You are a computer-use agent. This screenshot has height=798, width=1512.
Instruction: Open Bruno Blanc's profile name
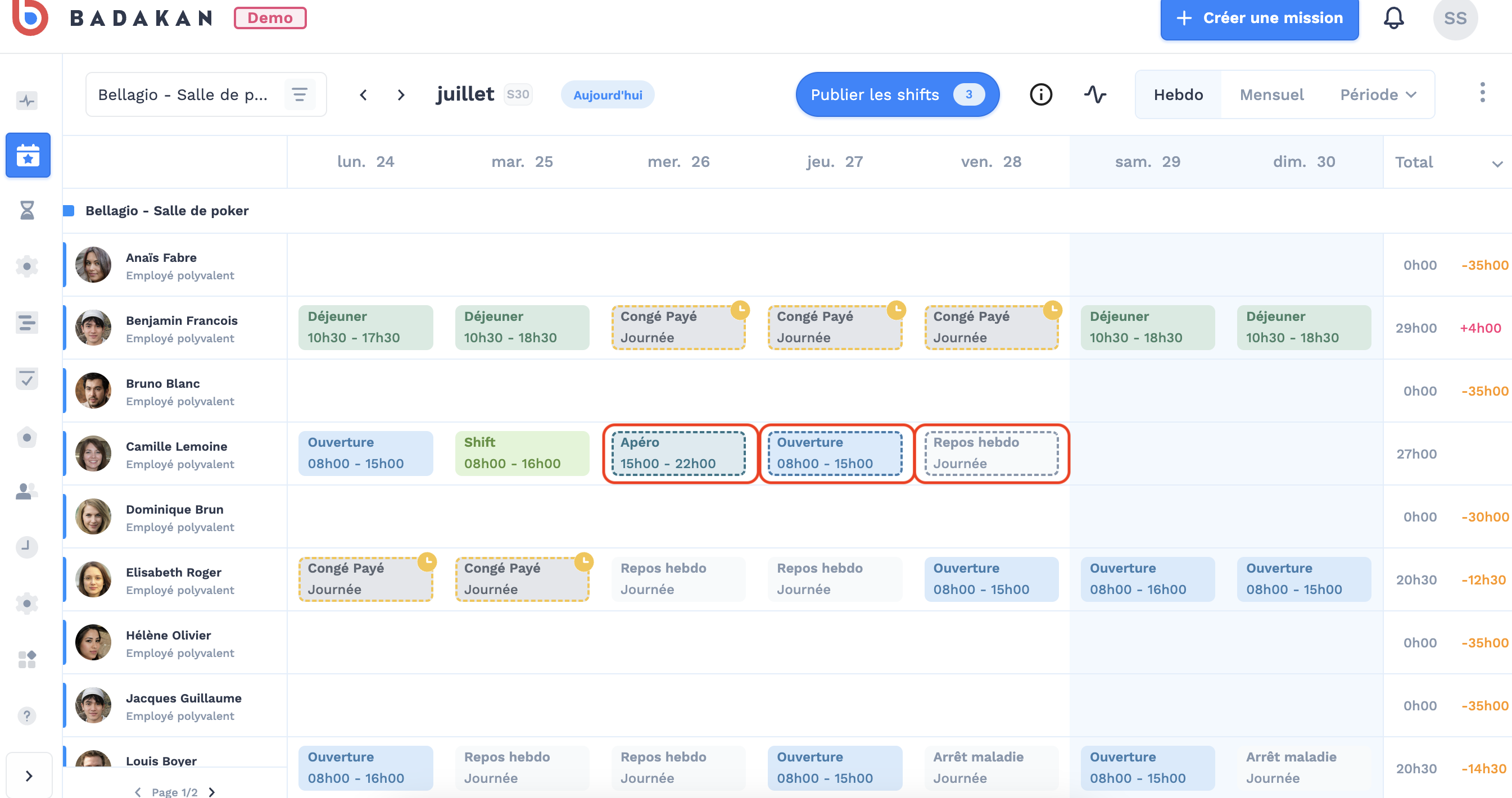click(162, 383)
